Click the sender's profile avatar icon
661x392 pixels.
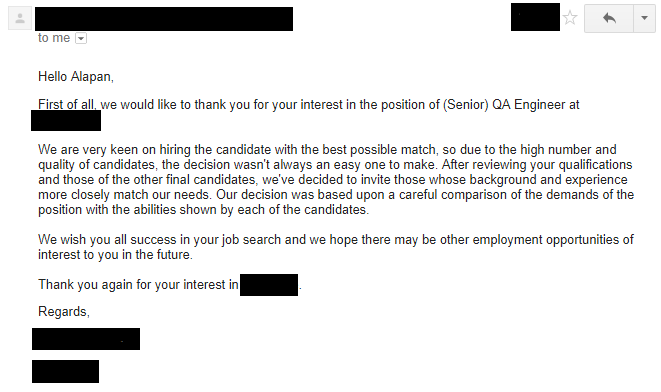pyautogui.click(x=20, y=19)
